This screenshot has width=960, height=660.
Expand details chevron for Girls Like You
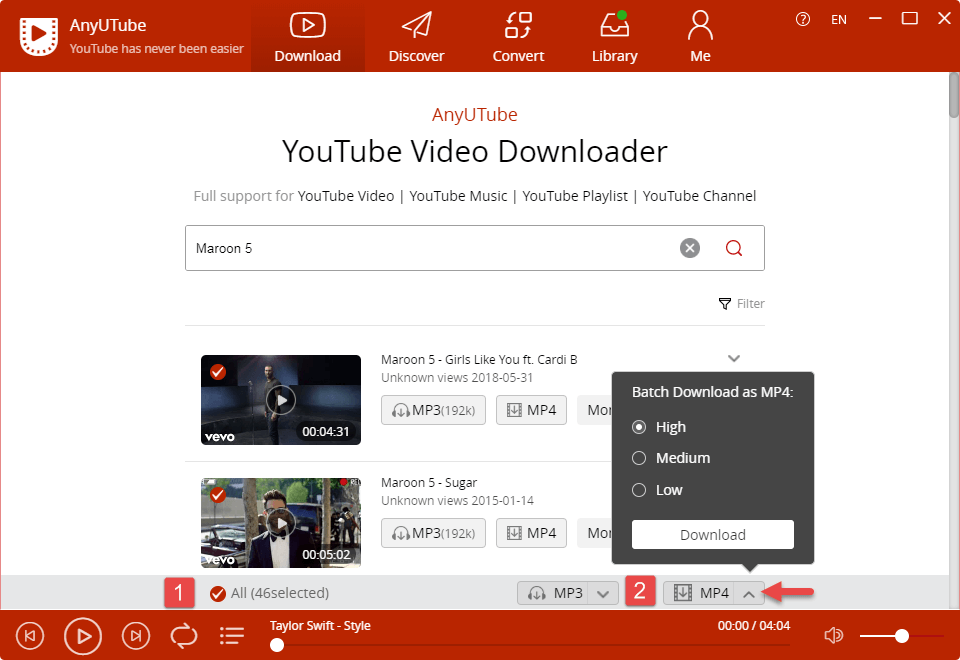click(734, 358)
